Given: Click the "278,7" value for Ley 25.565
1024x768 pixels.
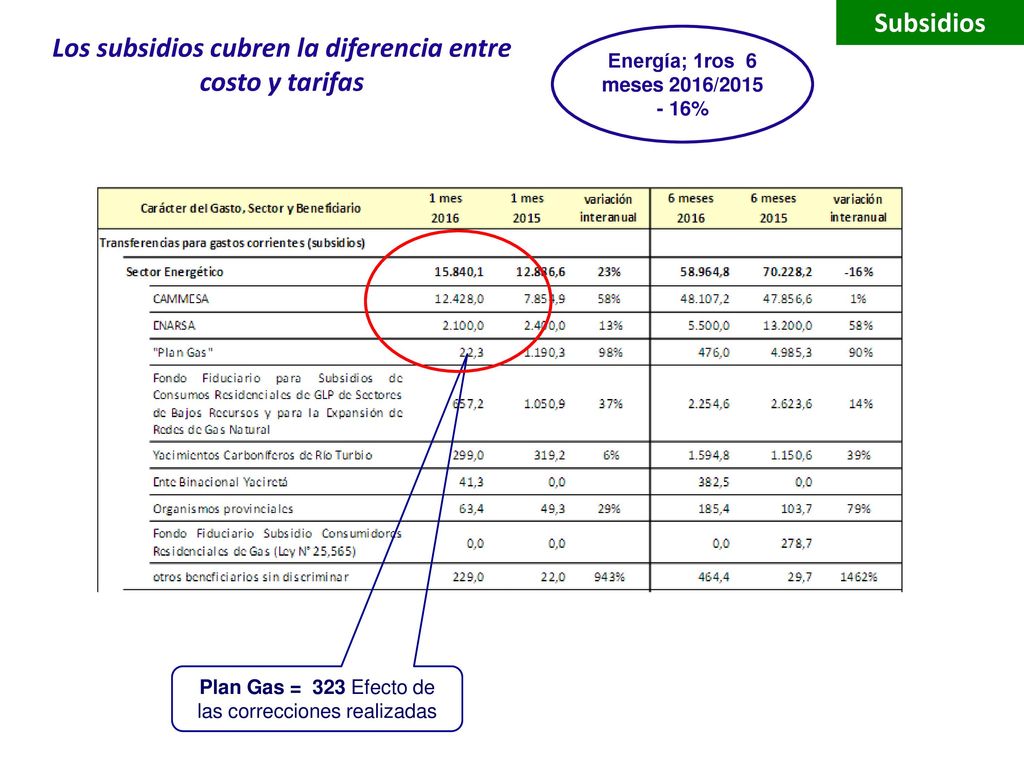Looking at the screenshot, I should coord(797,543).
